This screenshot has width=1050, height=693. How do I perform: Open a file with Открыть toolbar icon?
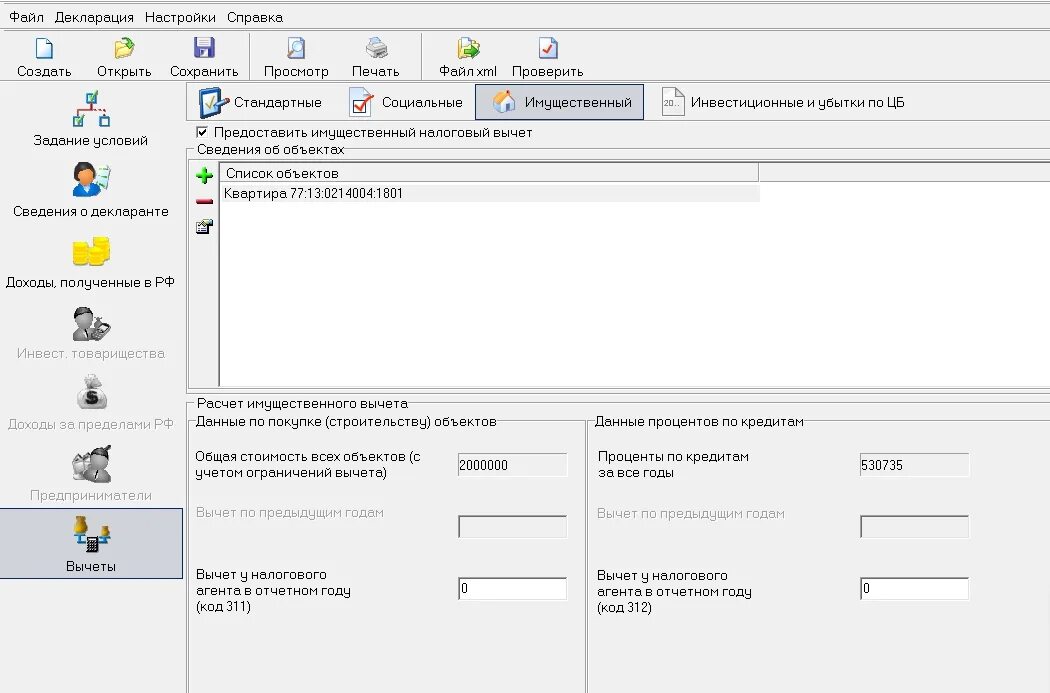tap(124, 48)
